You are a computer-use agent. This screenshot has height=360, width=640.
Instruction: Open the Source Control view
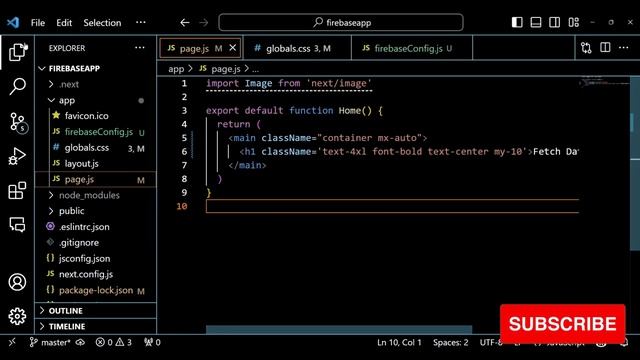pos(18,122)
